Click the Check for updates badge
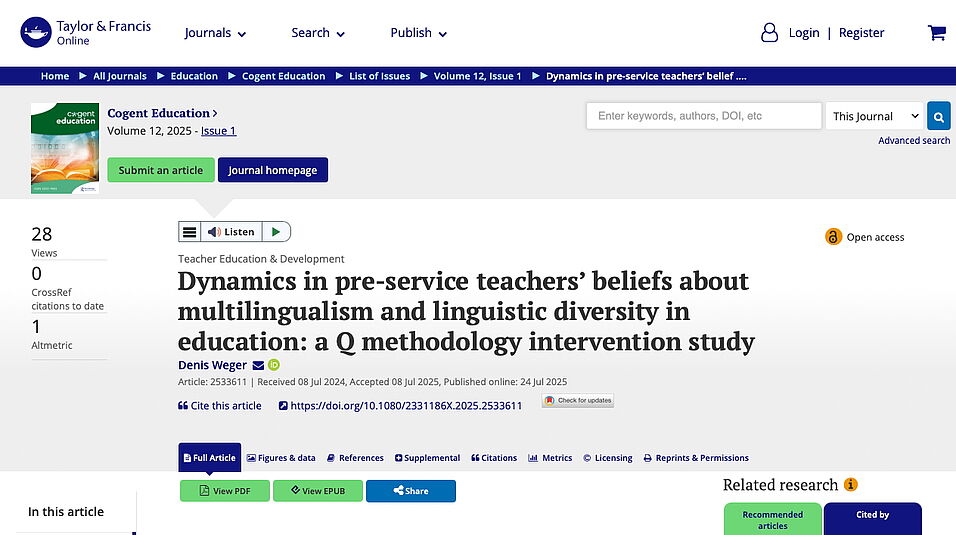 pyautogui.click(x=578, y=401)
